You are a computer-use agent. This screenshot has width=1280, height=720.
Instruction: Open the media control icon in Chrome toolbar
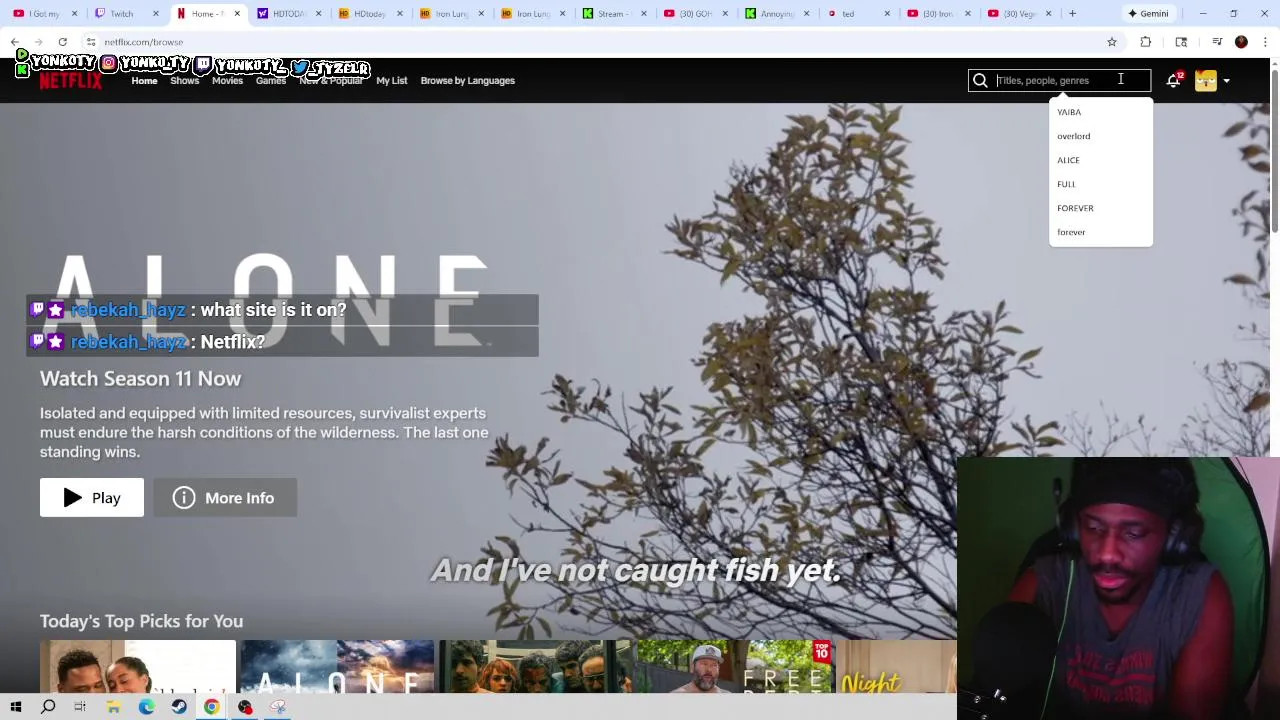tap(1217, 42)
